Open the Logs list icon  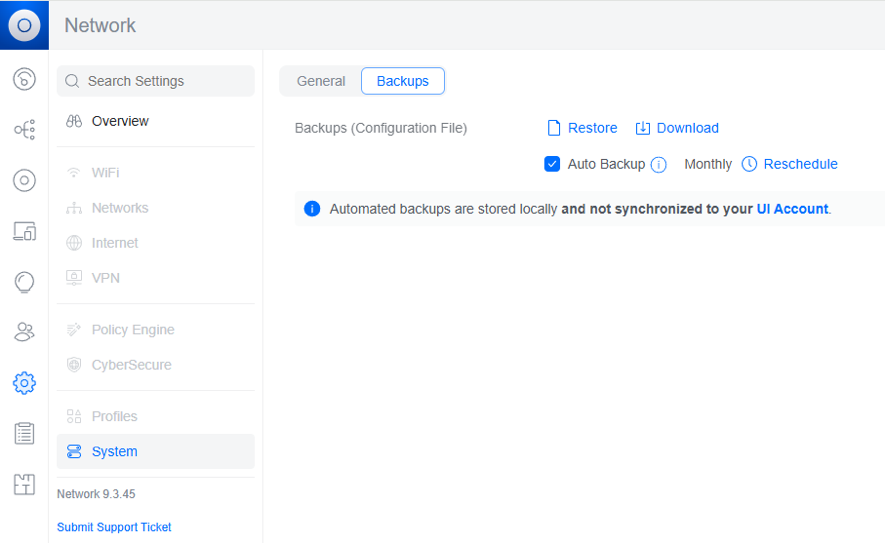point(24,433)
